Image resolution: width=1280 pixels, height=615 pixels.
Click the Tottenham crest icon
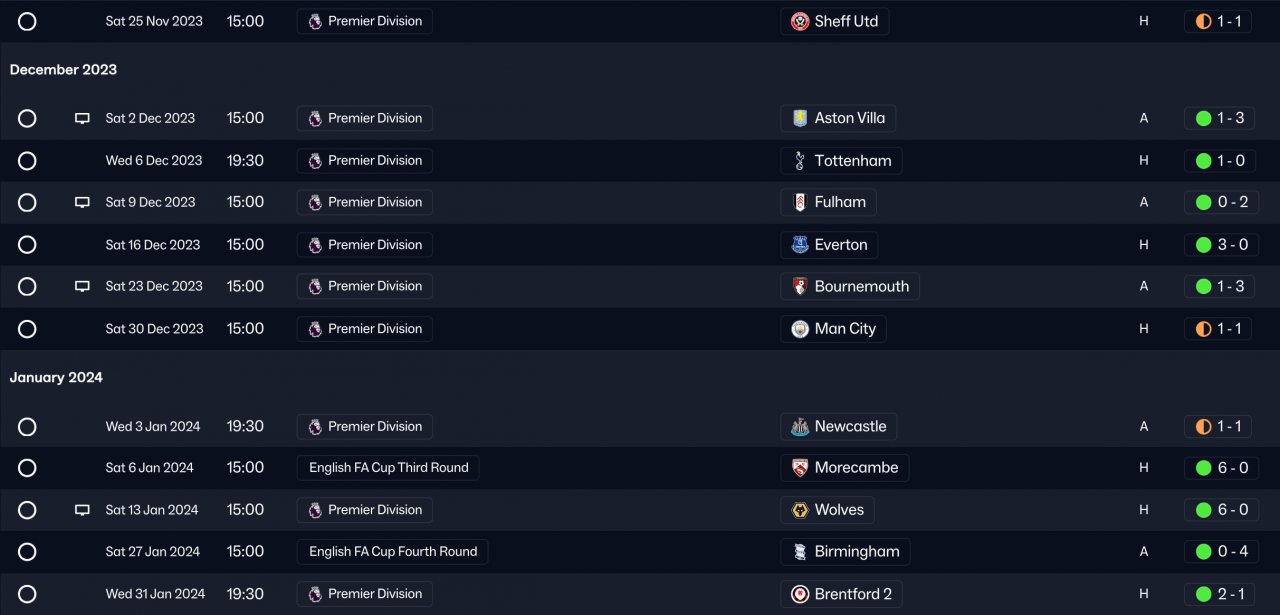click(800, 160)
